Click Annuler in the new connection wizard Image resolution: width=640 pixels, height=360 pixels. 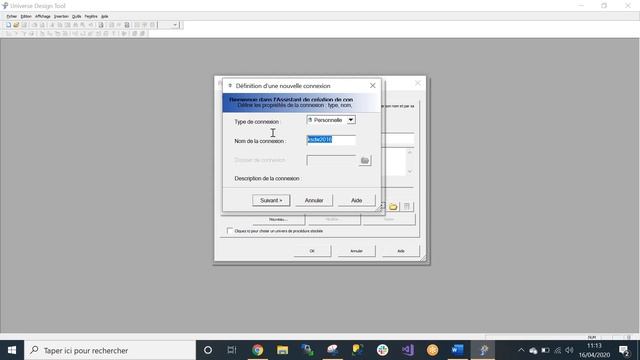coord(314,200)
